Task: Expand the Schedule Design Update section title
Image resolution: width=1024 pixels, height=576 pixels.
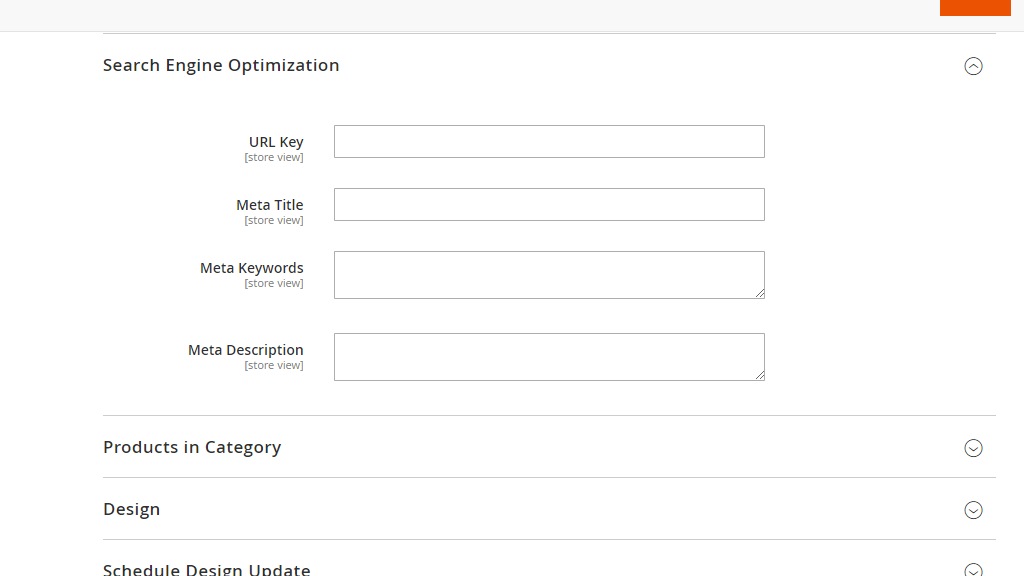Action: (207, 568)
